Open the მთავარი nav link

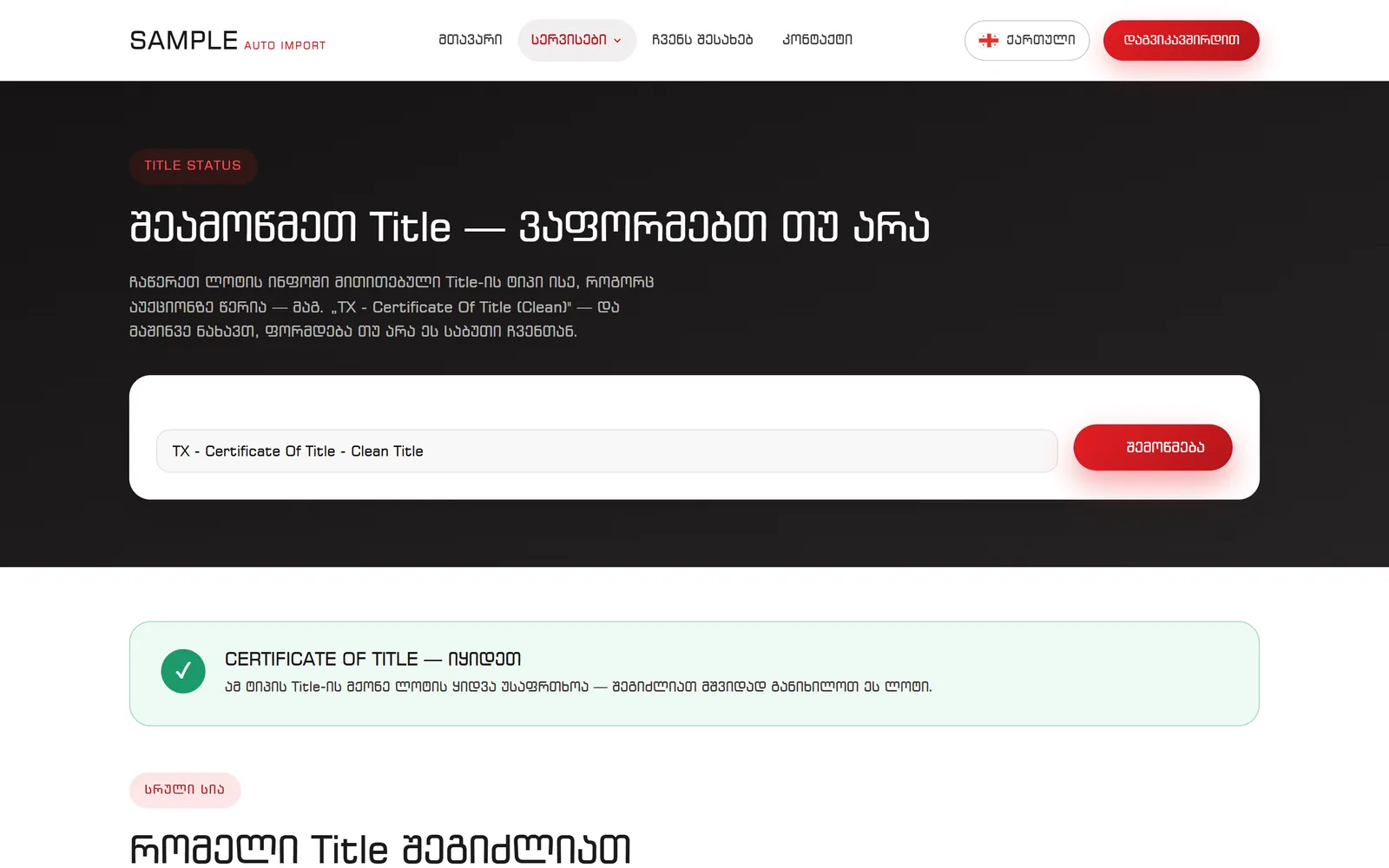click(x=471, y=40)
